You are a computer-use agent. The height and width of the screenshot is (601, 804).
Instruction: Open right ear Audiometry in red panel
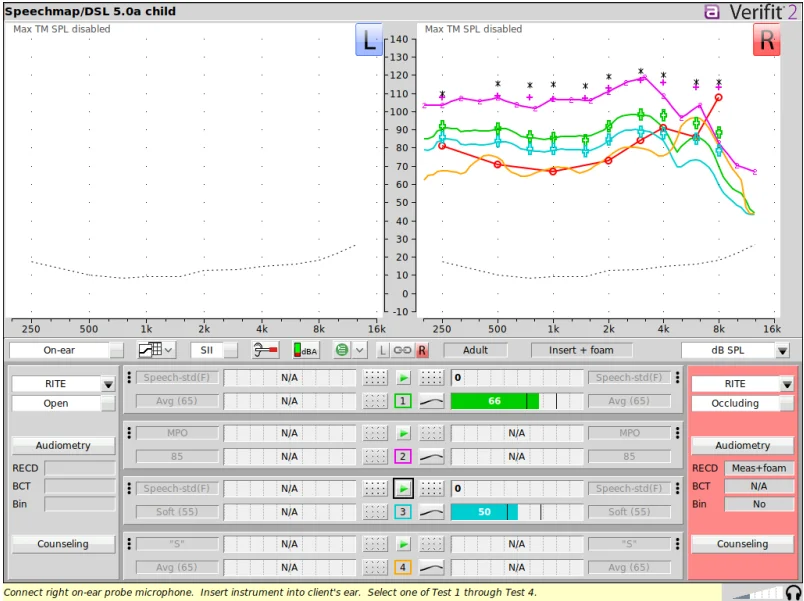742,446
